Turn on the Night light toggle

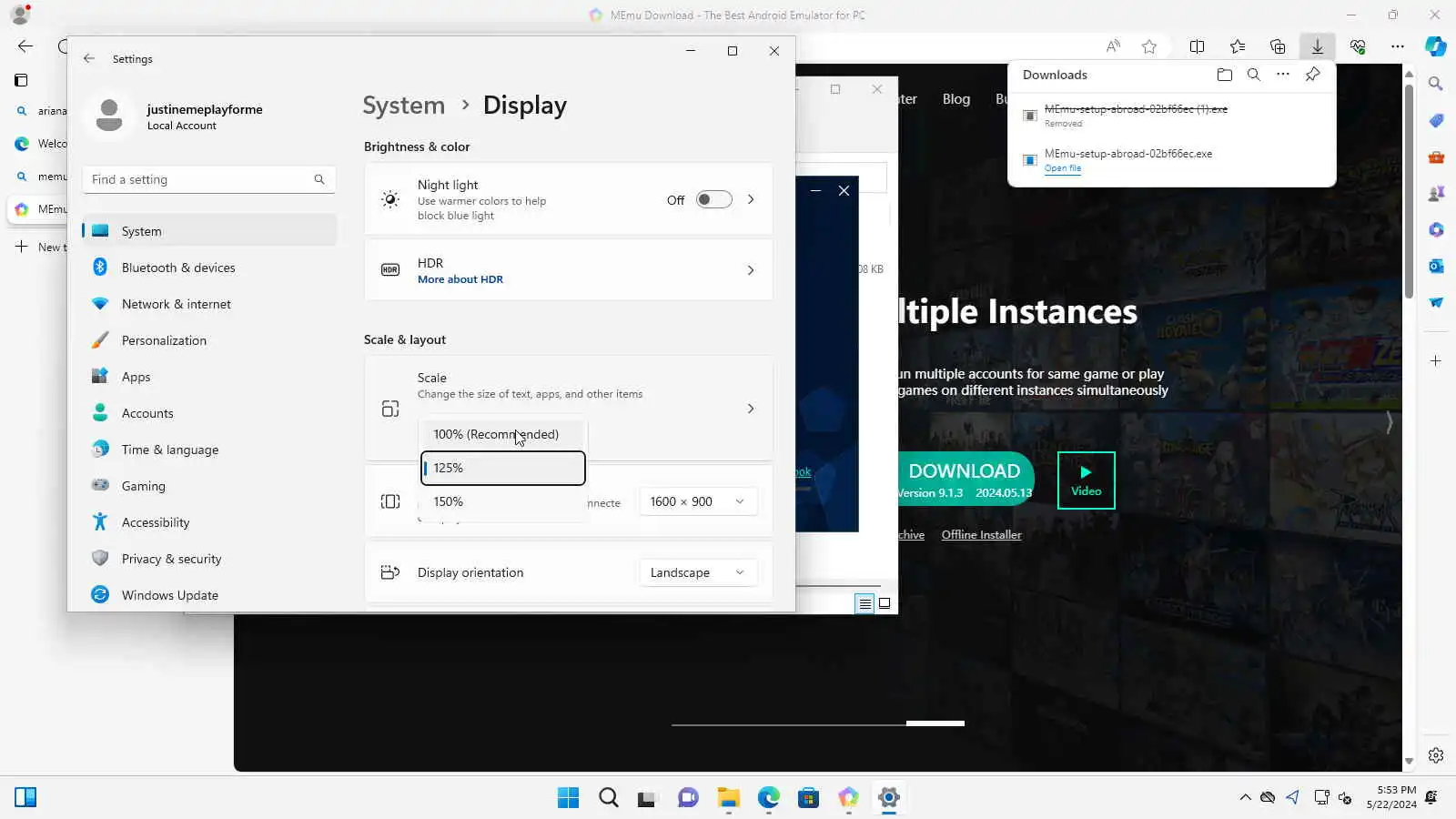713,199
